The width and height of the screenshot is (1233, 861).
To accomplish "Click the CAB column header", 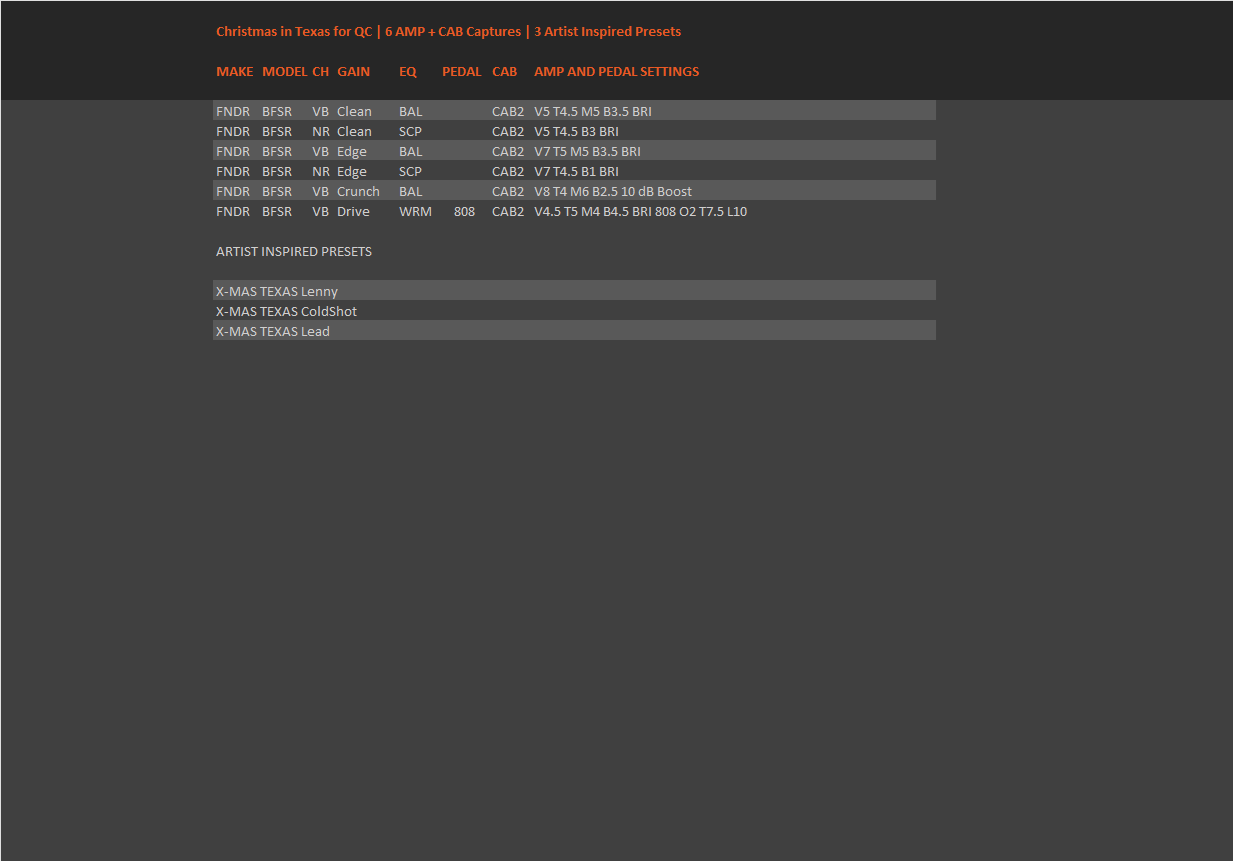I will click(504, 72).
